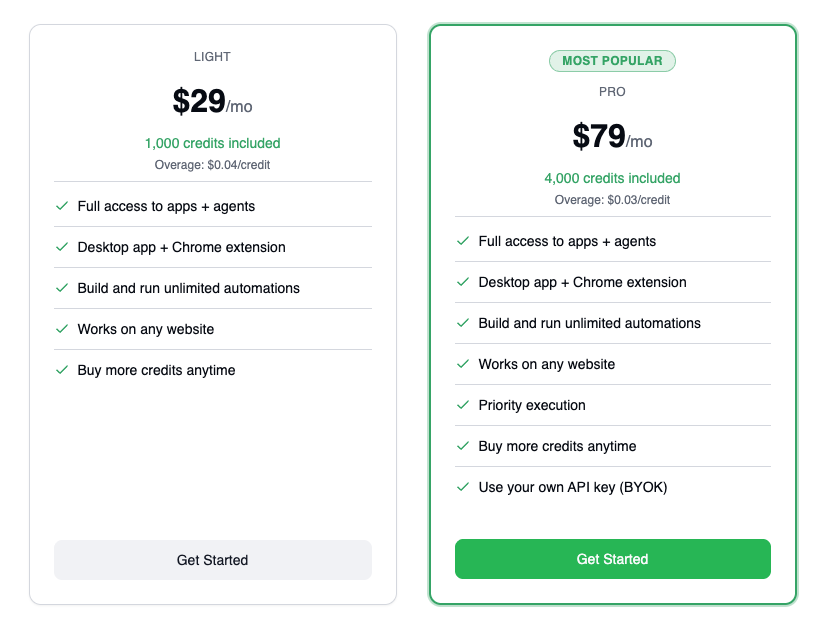Click Overage: $0.03/credit text

(612, 200)
